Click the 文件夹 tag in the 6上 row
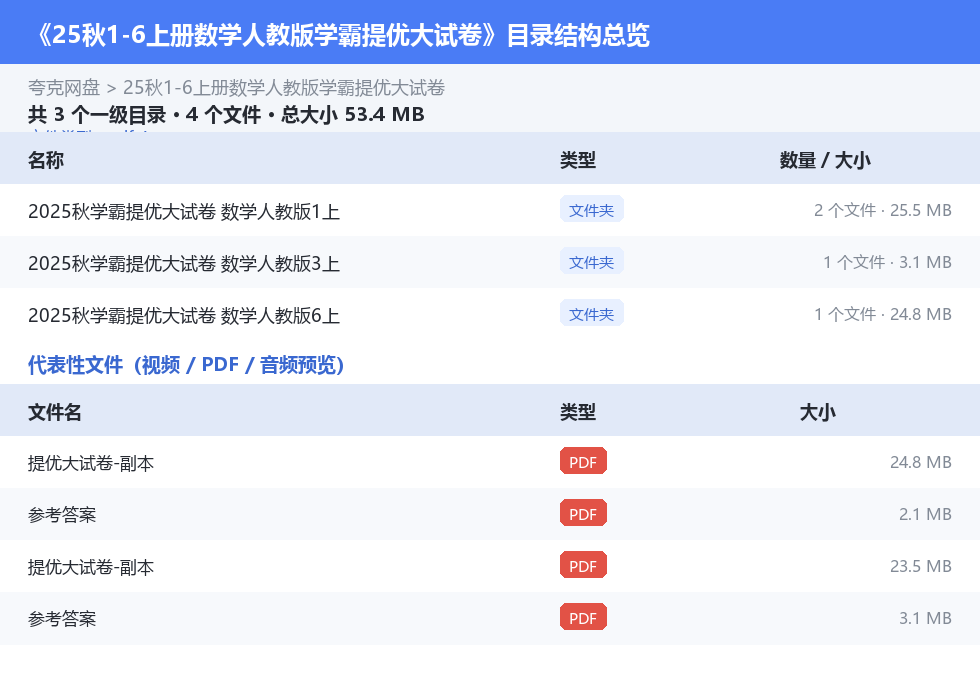The width and height of the screenshot is (980, 676). tap(591, 314)
